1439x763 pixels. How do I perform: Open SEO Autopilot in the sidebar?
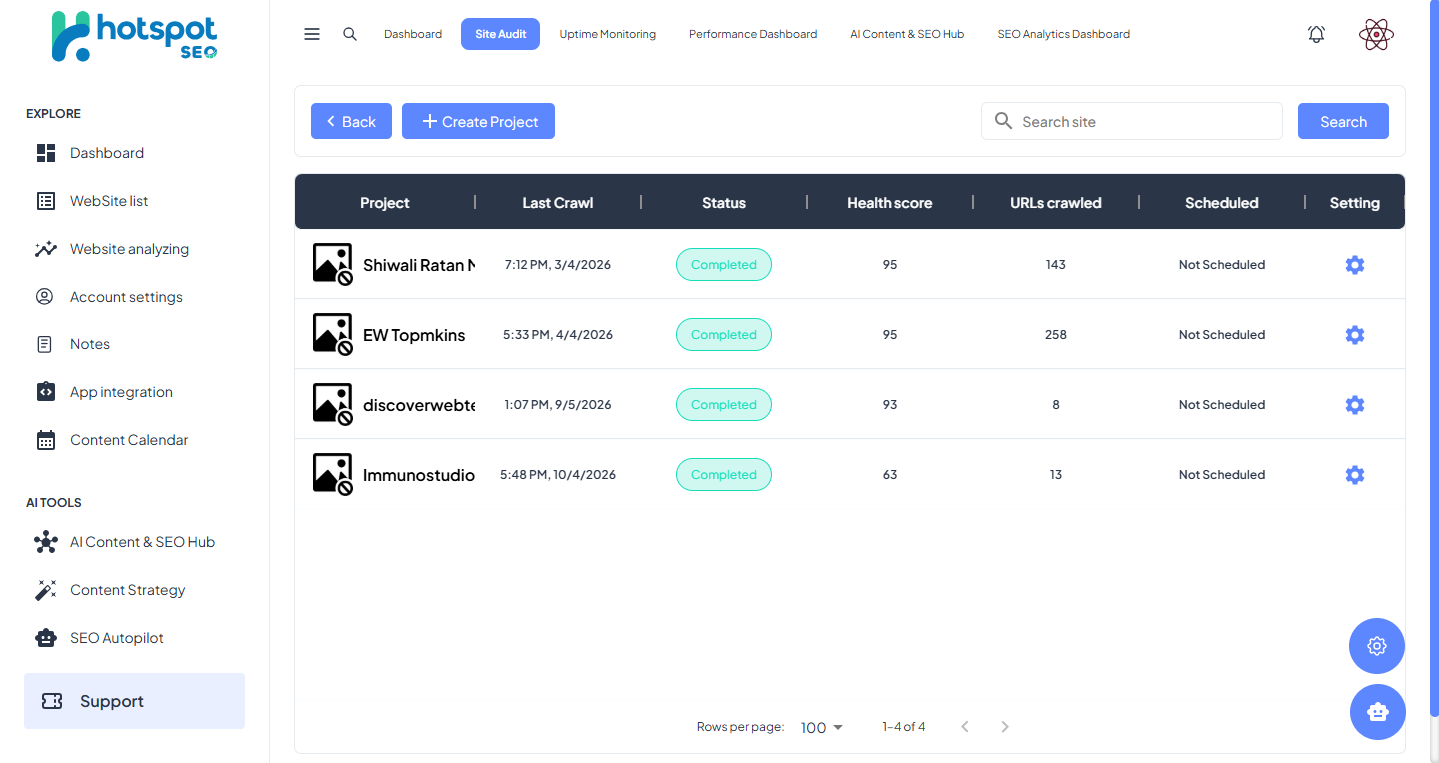[x=117, y=638]
